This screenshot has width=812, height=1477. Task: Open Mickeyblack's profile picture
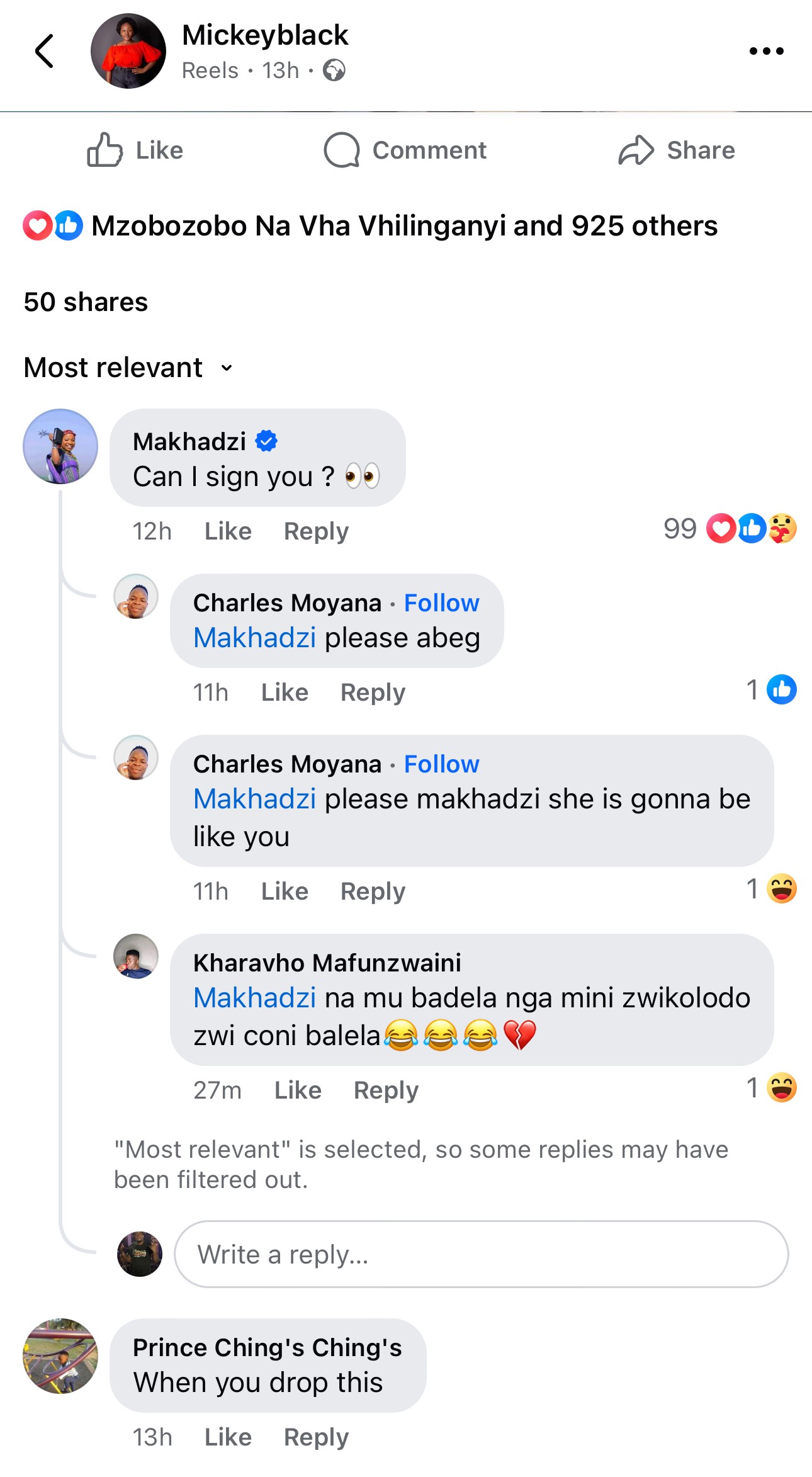(128, 51)
